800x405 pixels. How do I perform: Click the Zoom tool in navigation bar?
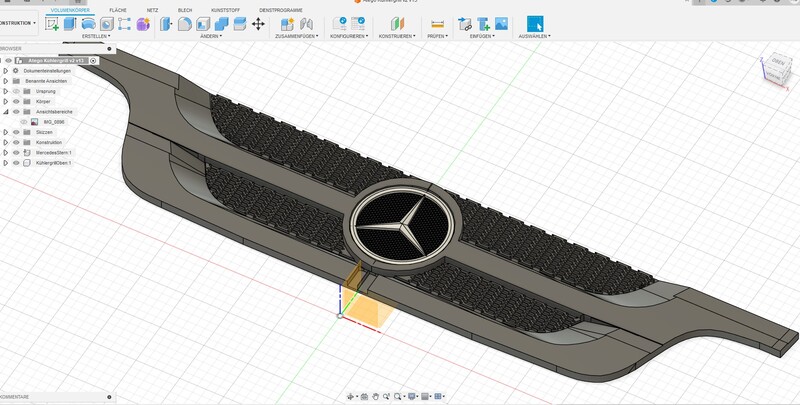point(386,396)
